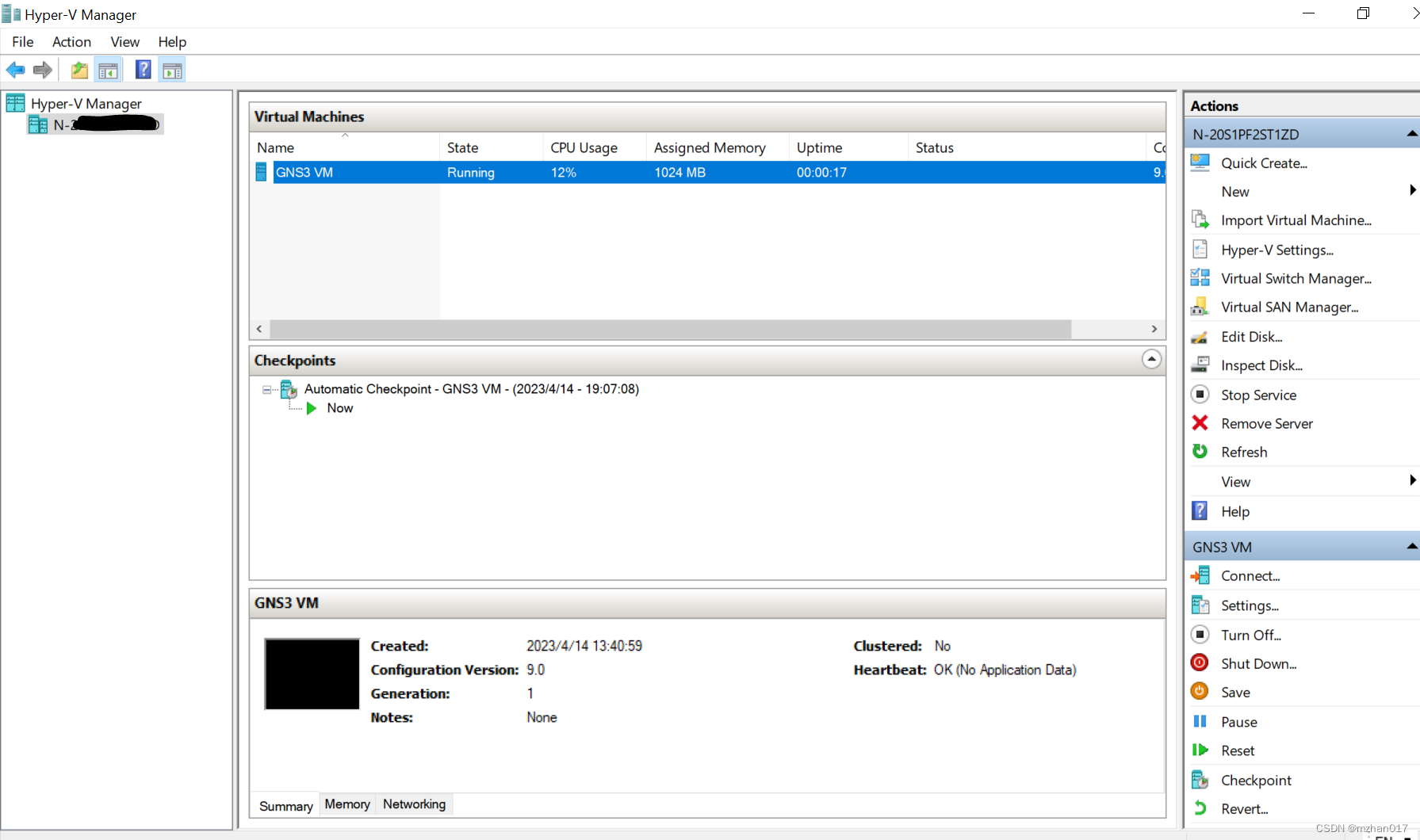Viewport: 1420px width, 840px height.
Task: Sort by the Assigned Memory column header
Action: pos(718,147)
